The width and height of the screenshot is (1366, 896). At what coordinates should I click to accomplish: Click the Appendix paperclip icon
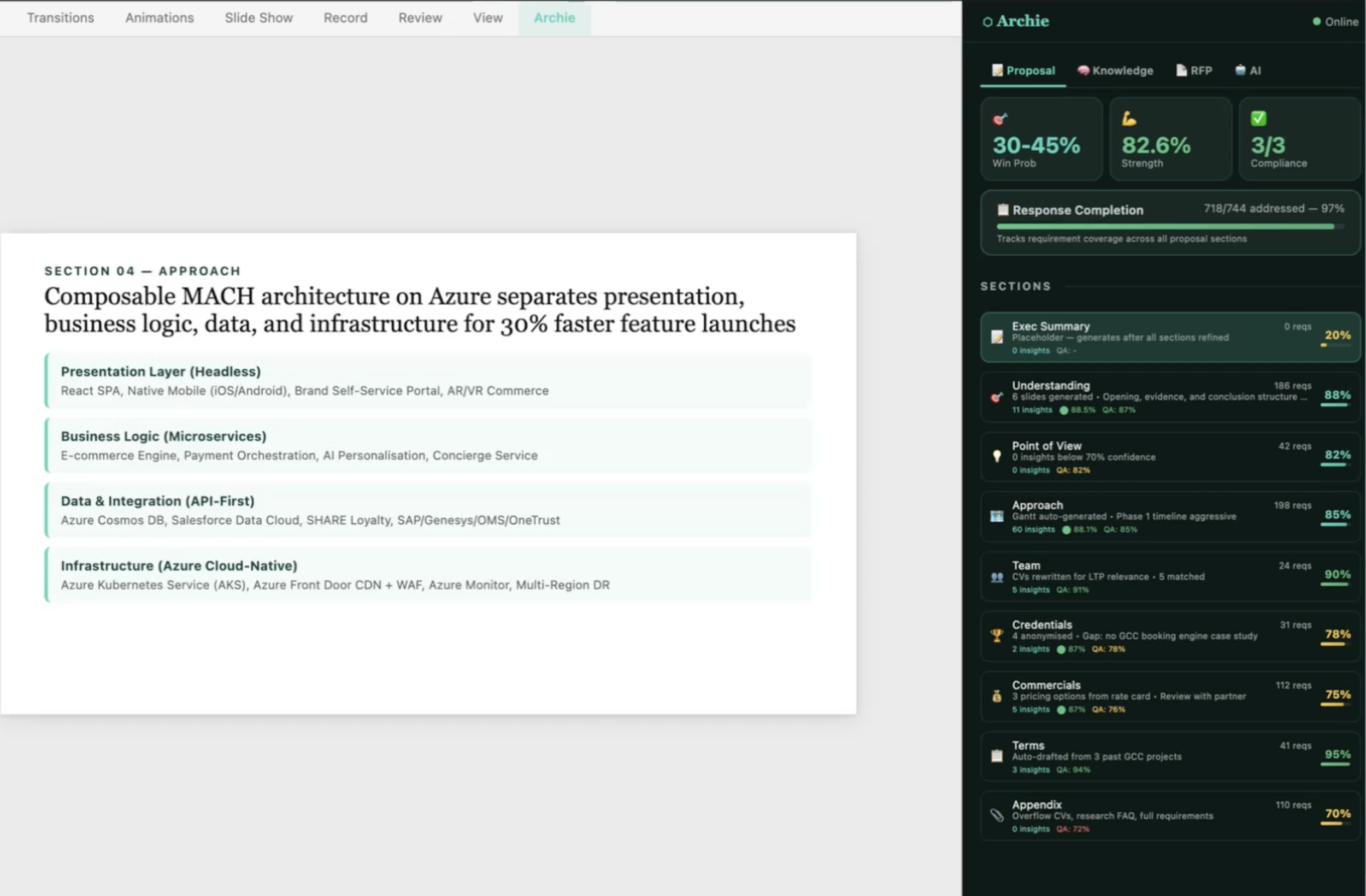997,815
